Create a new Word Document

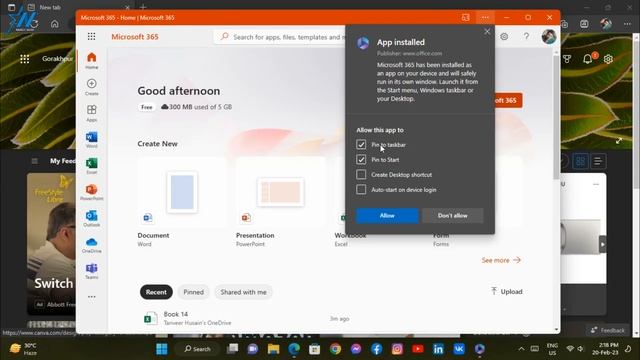[182, 202]
